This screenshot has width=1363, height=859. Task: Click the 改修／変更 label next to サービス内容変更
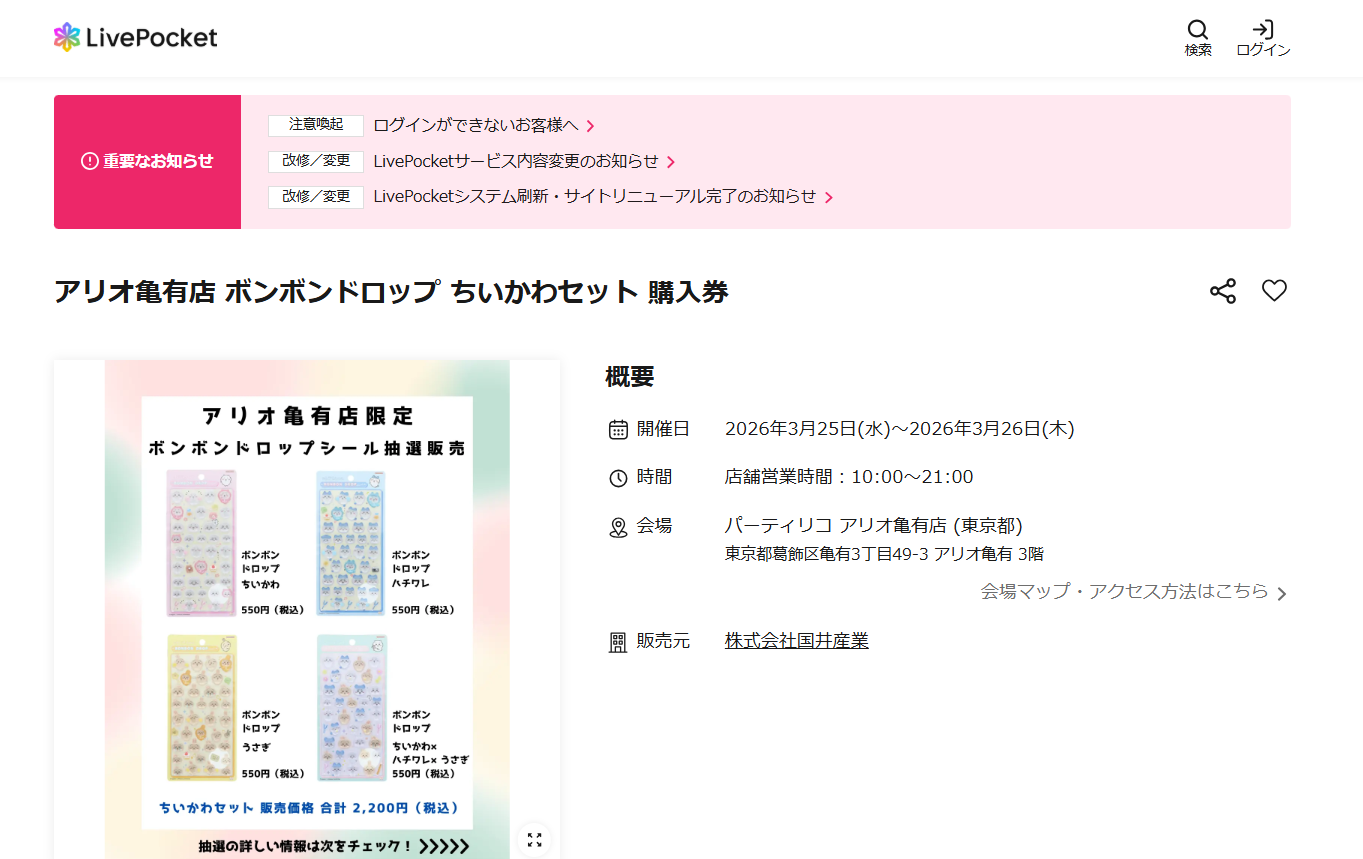(315, 162)
